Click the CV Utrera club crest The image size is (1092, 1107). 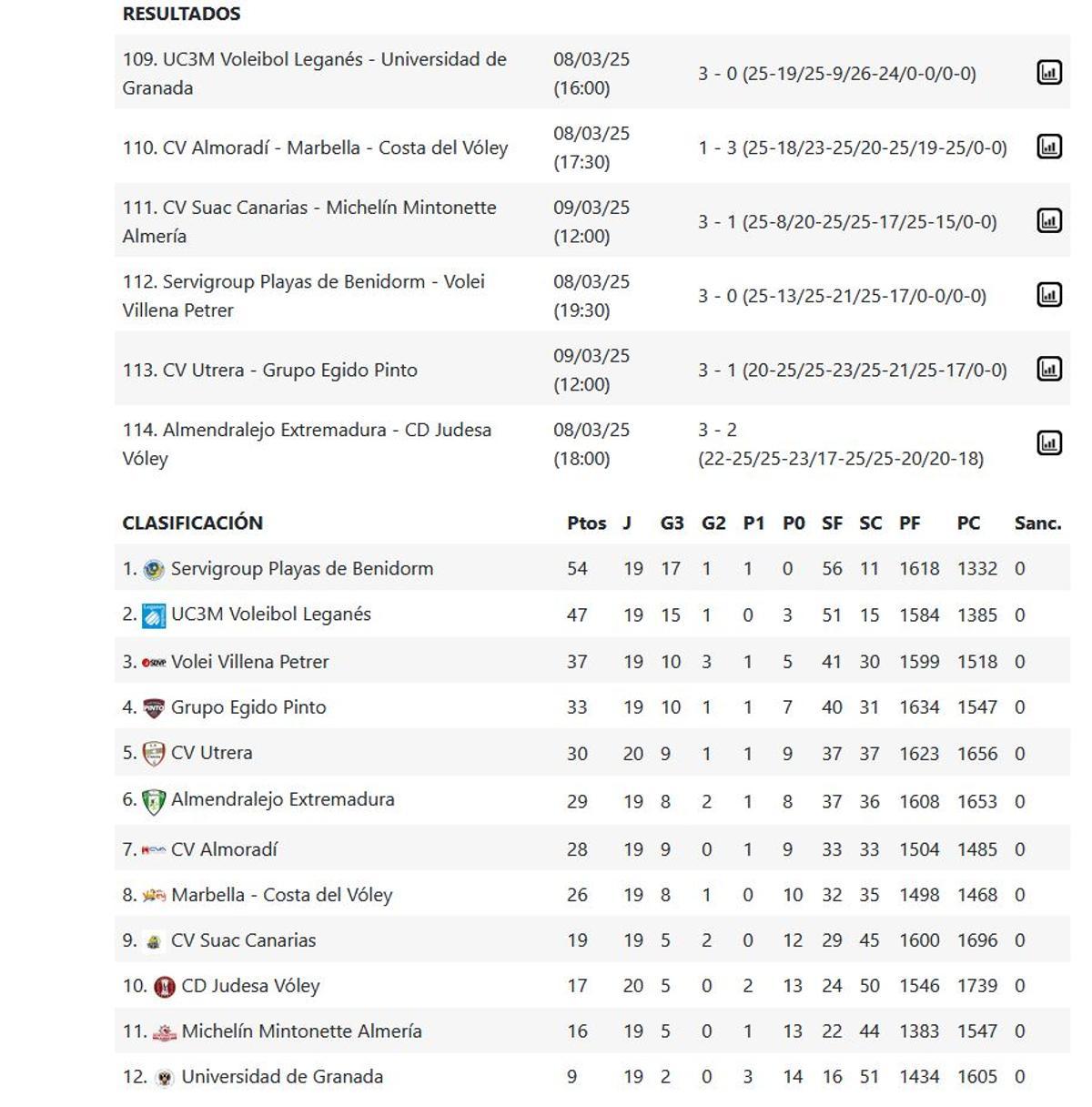pos(152,753)
